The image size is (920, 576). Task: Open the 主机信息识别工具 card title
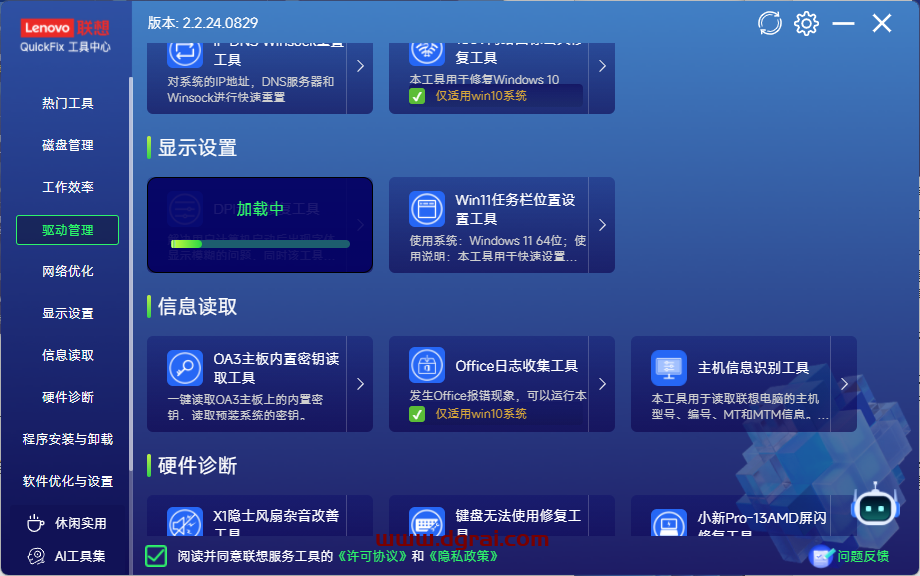753,368
